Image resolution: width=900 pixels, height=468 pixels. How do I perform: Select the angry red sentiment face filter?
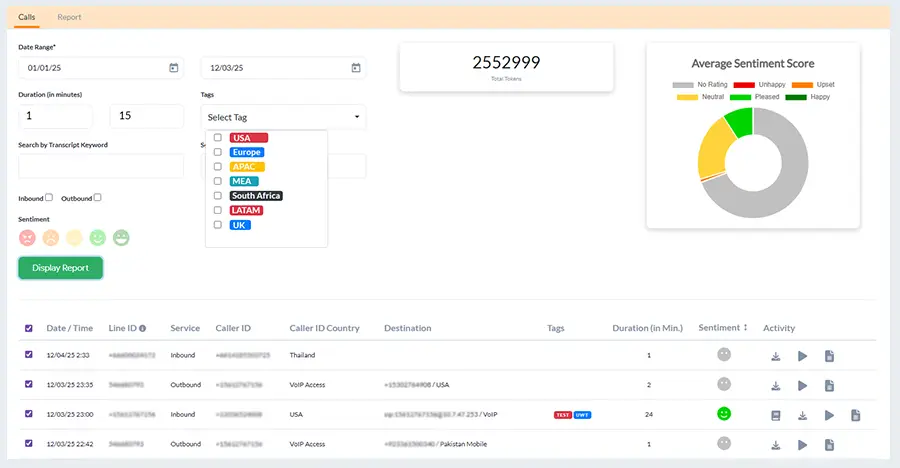[x=27, y=238]
